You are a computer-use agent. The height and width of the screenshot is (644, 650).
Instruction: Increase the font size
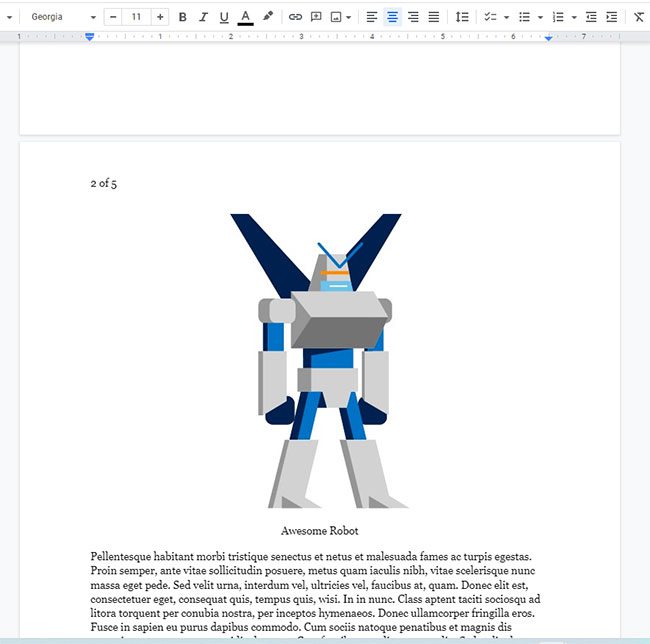click(160, 17)
